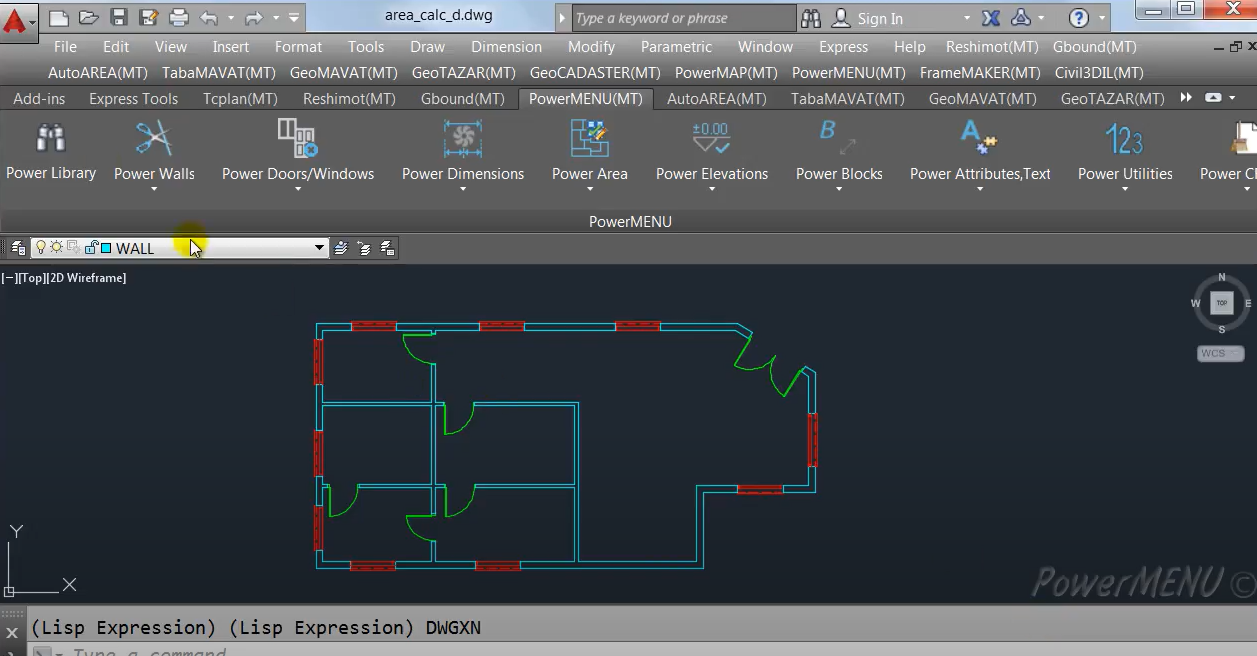Open the Parametric menu
Viewport: 1257px width, 656px height.
tap(677, 46)
